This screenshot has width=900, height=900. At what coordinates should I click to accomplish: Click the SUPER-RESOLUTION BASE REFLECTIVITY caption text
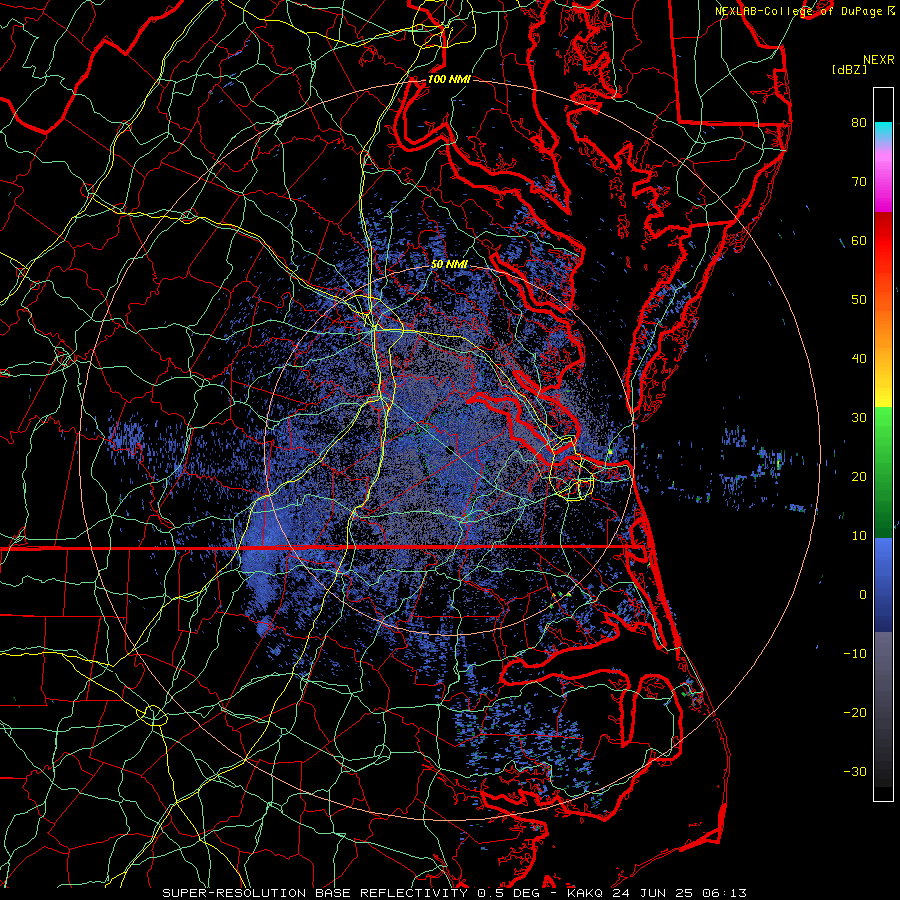click(x=315, y=893)
